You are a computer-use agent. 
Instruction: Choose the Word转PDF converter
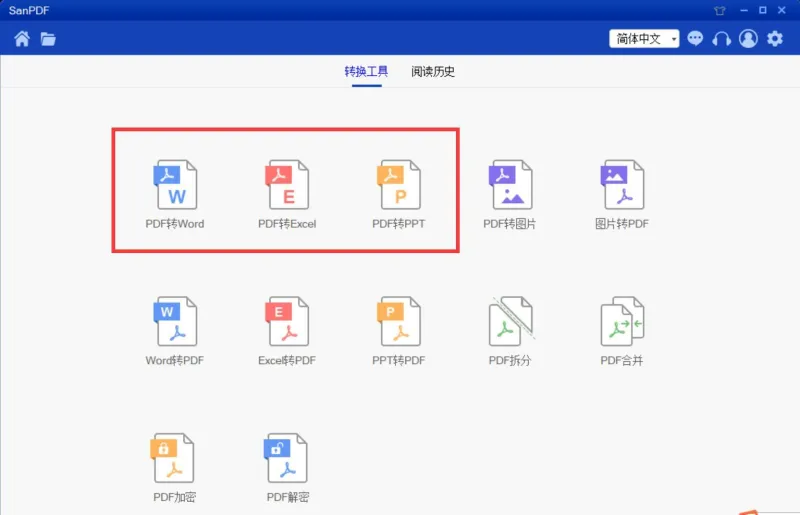coord(175,322)
